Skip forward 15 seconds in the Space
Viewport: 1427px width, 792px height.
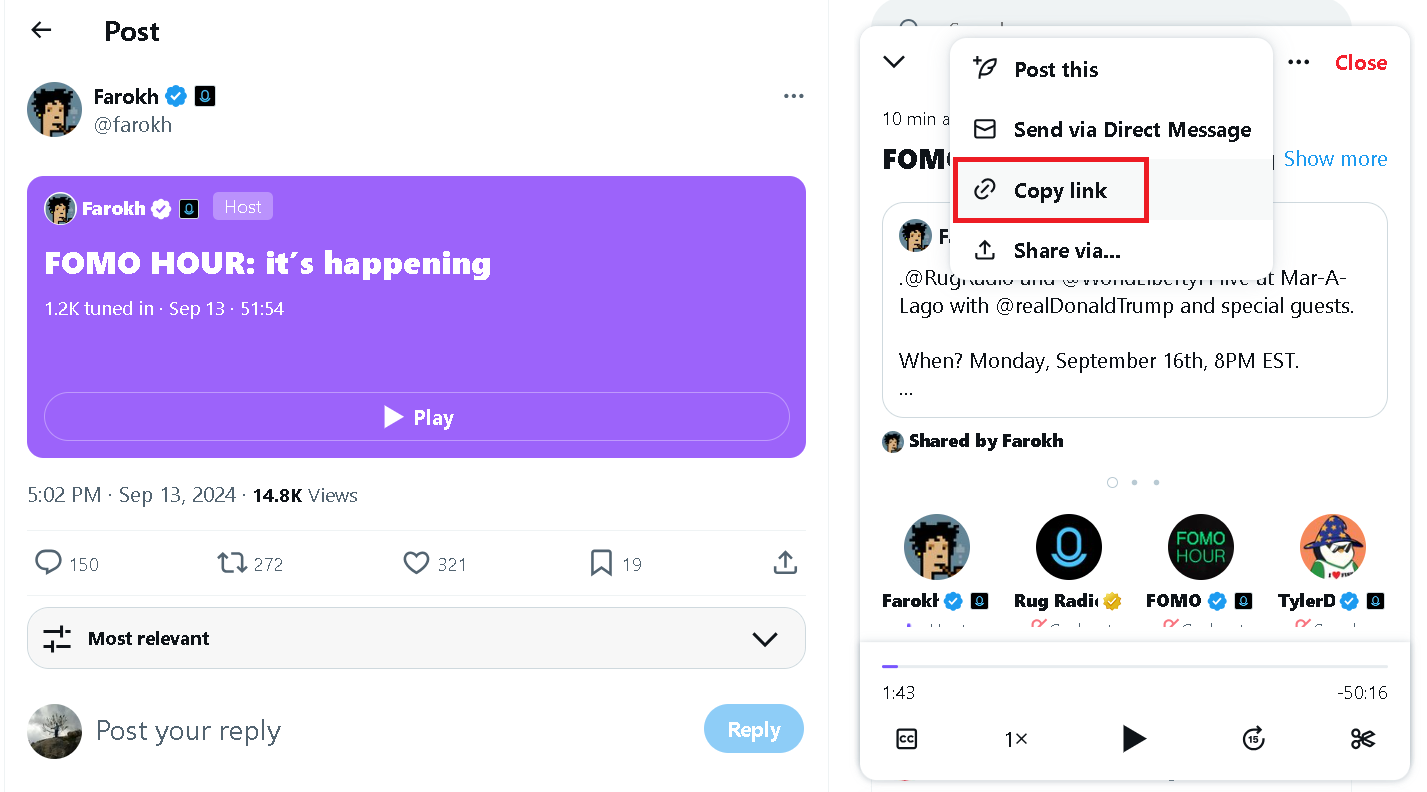click(x=1253, y=739)
